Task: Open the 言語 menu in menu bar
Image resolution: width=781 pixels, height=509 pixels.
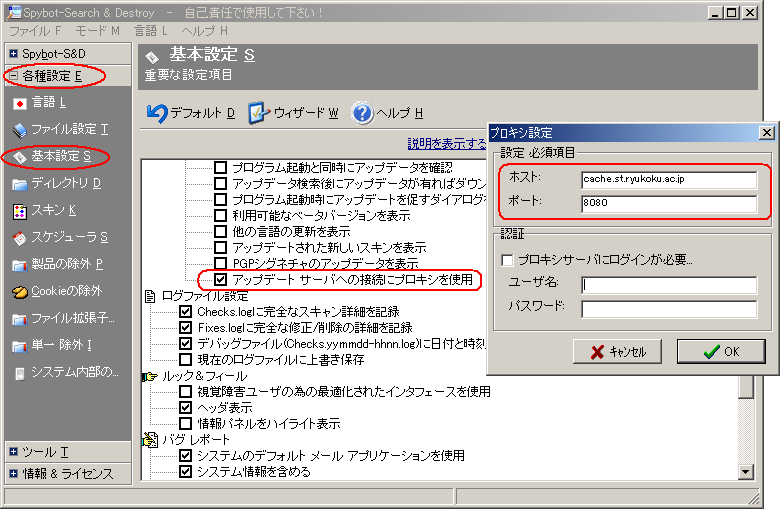Action: [151, 31]
